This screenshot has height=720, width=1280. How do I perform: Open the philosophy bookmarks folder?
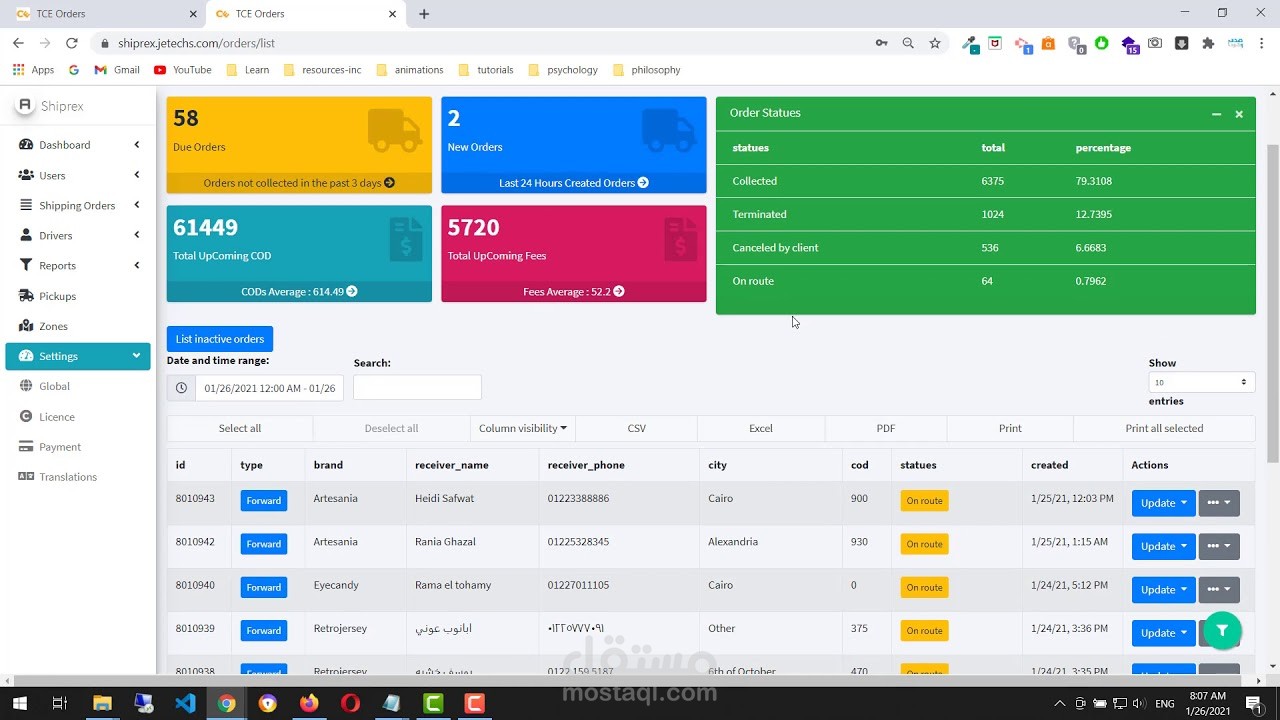coord(647,70)
